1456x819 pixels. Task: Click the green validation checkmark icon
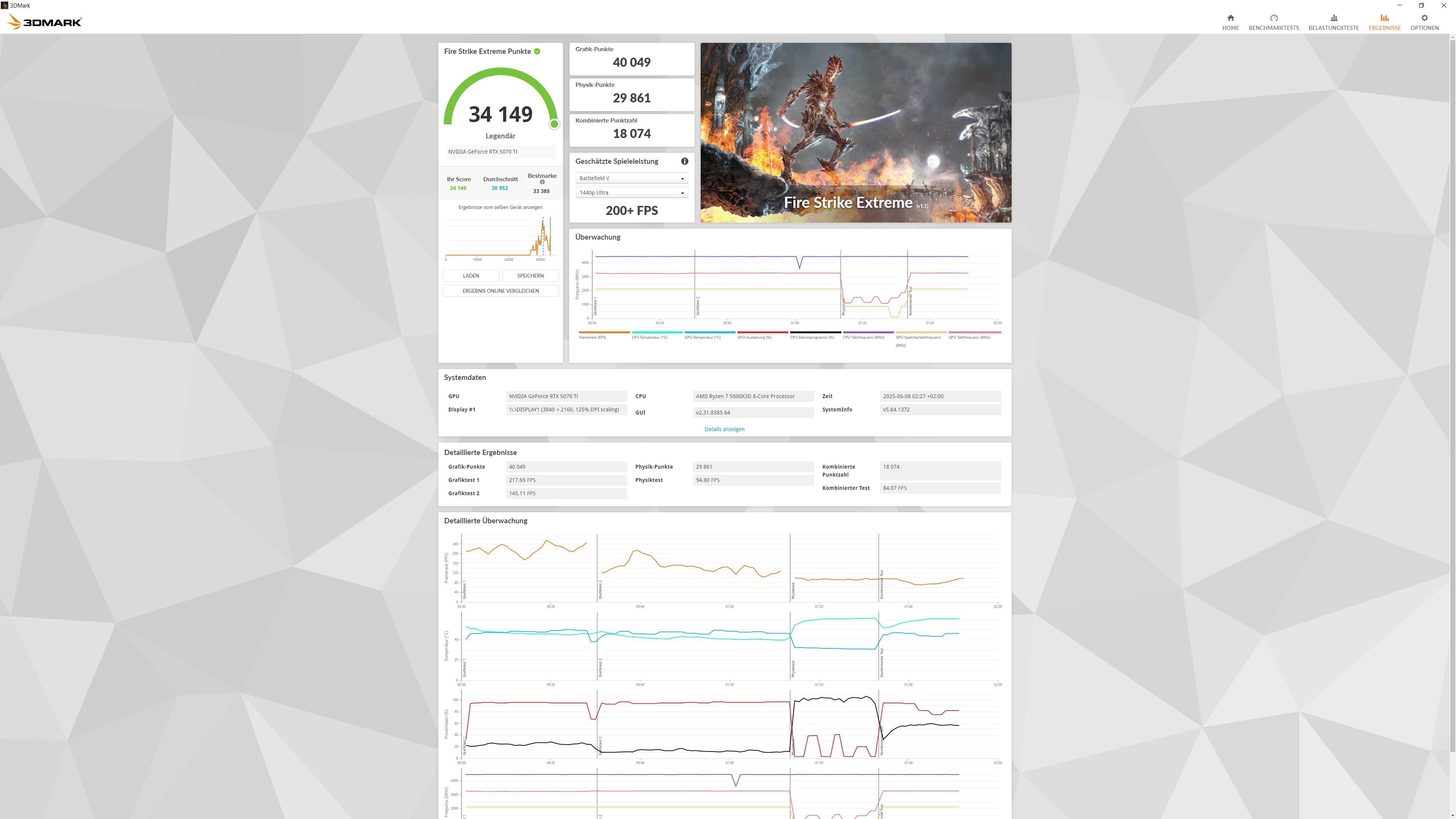click(537, 52)
